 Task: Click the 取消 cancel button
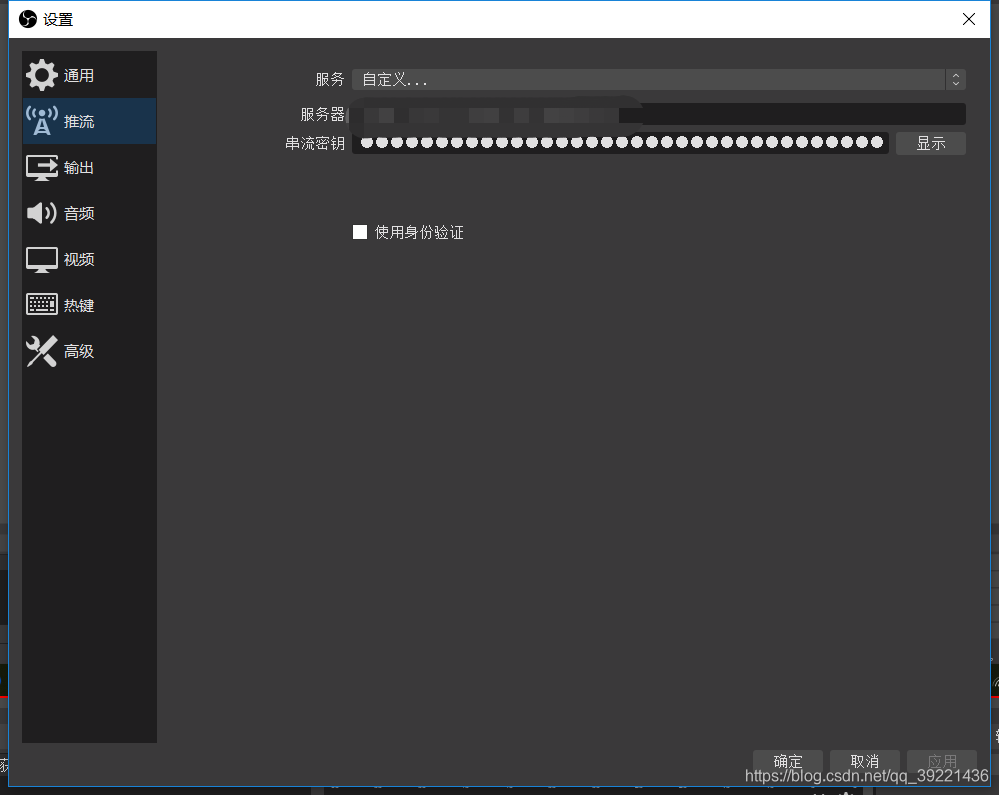click(x=865, y=761)
